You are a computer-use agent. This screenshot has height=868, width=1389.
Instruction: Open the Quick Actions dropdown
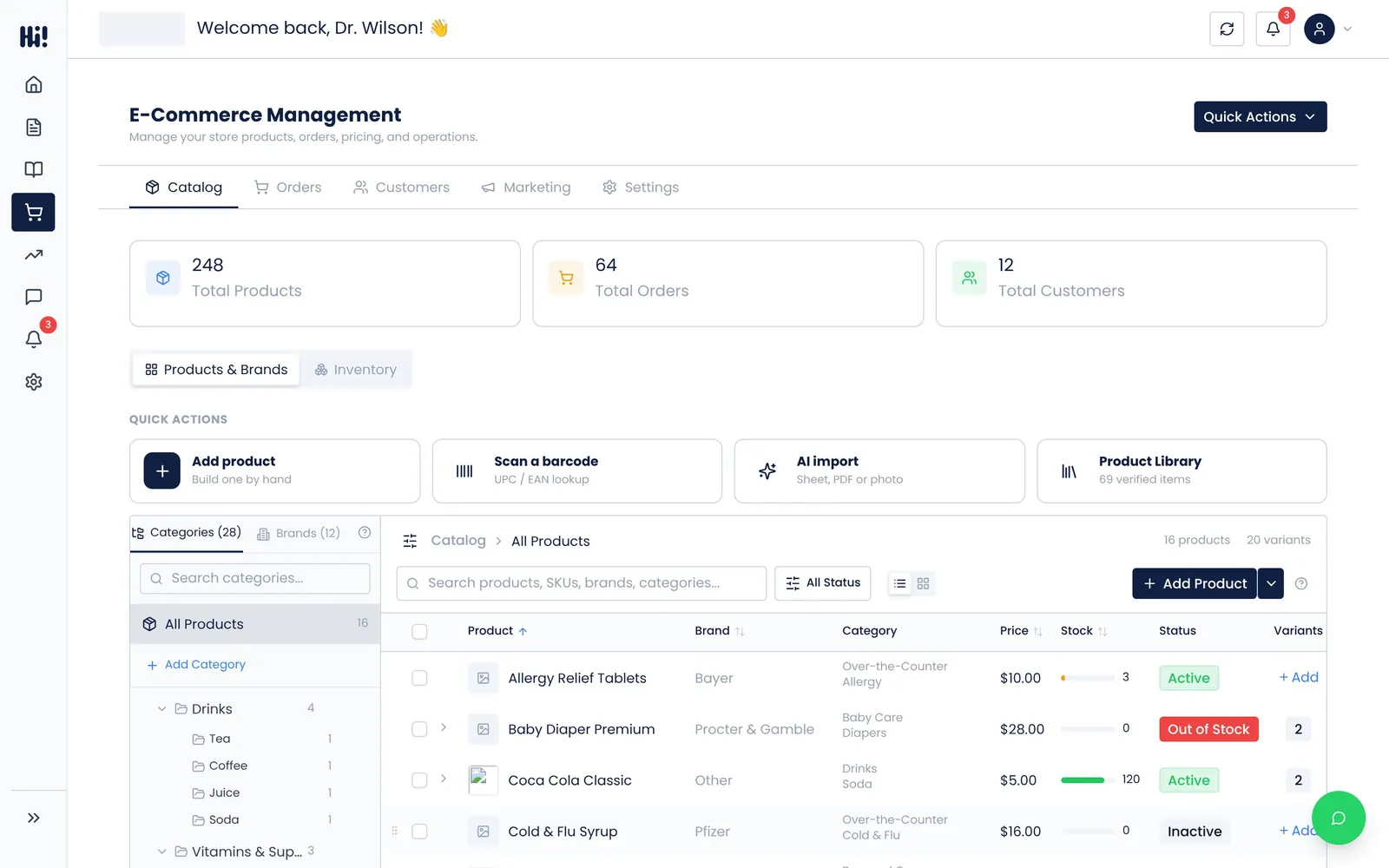[x=1260, y=116]
